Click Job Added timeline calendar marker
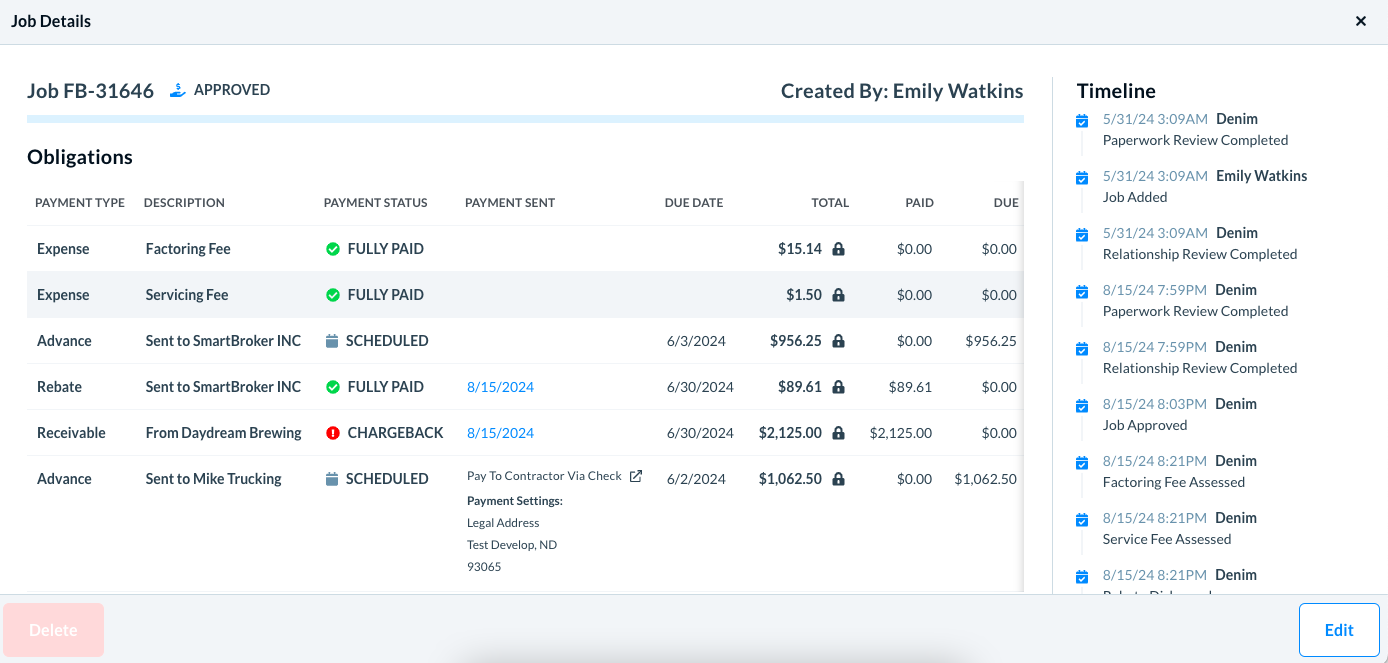This screenshot has width=1388, height=663. click(1081, 178)
